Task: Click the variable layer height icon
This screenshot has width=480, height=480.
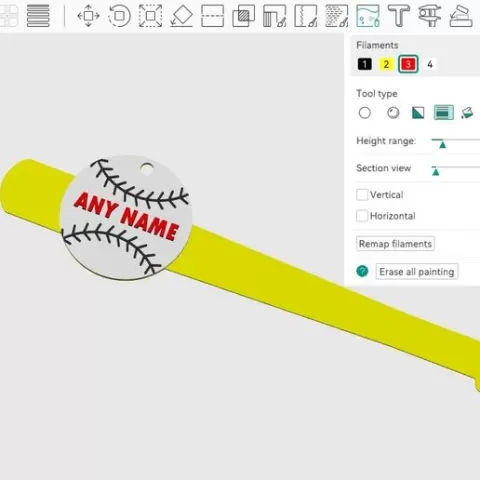Action: 38,16
